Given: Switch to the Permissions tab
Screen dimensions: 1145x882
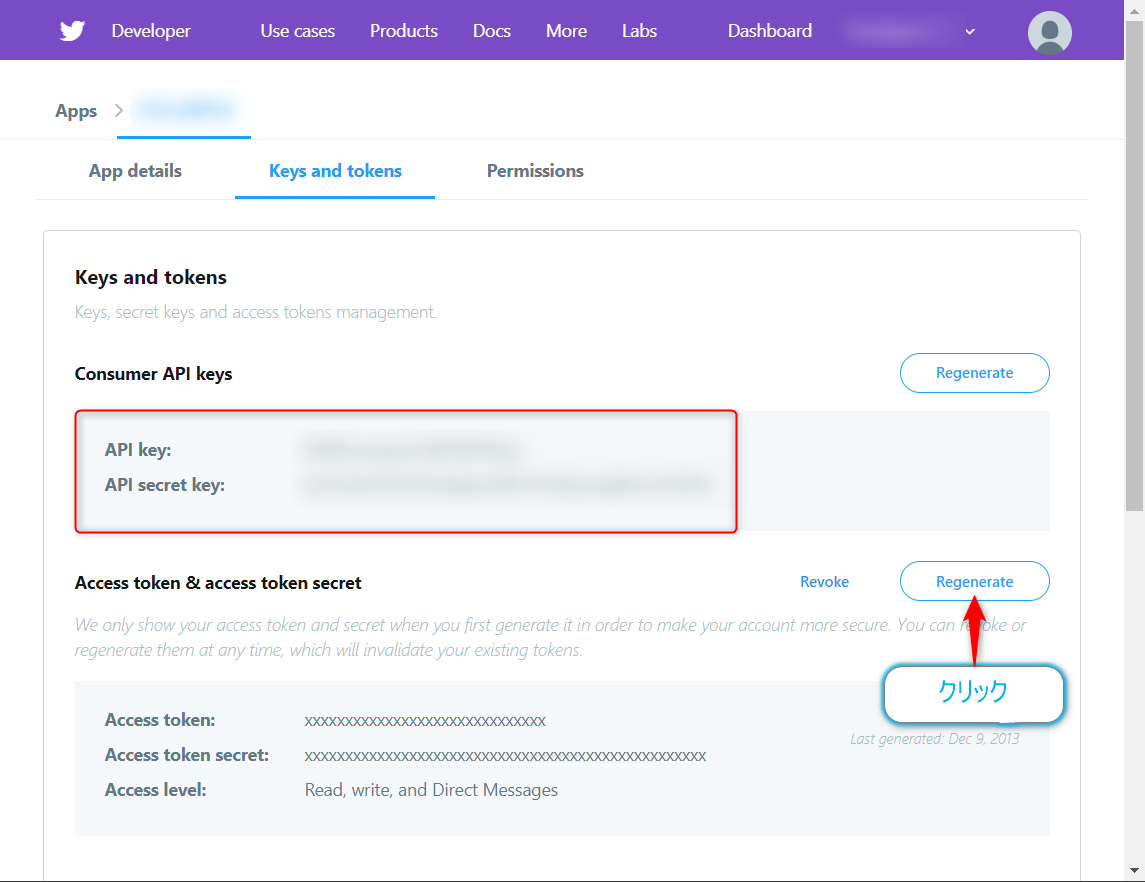Looking at the screenshot, I should click(x=535, y=171).
